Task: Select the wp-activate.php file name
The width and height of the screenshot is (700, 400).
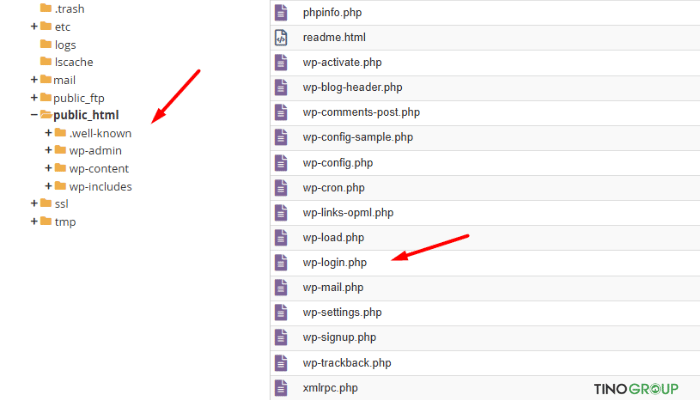Action: (342, 62)
